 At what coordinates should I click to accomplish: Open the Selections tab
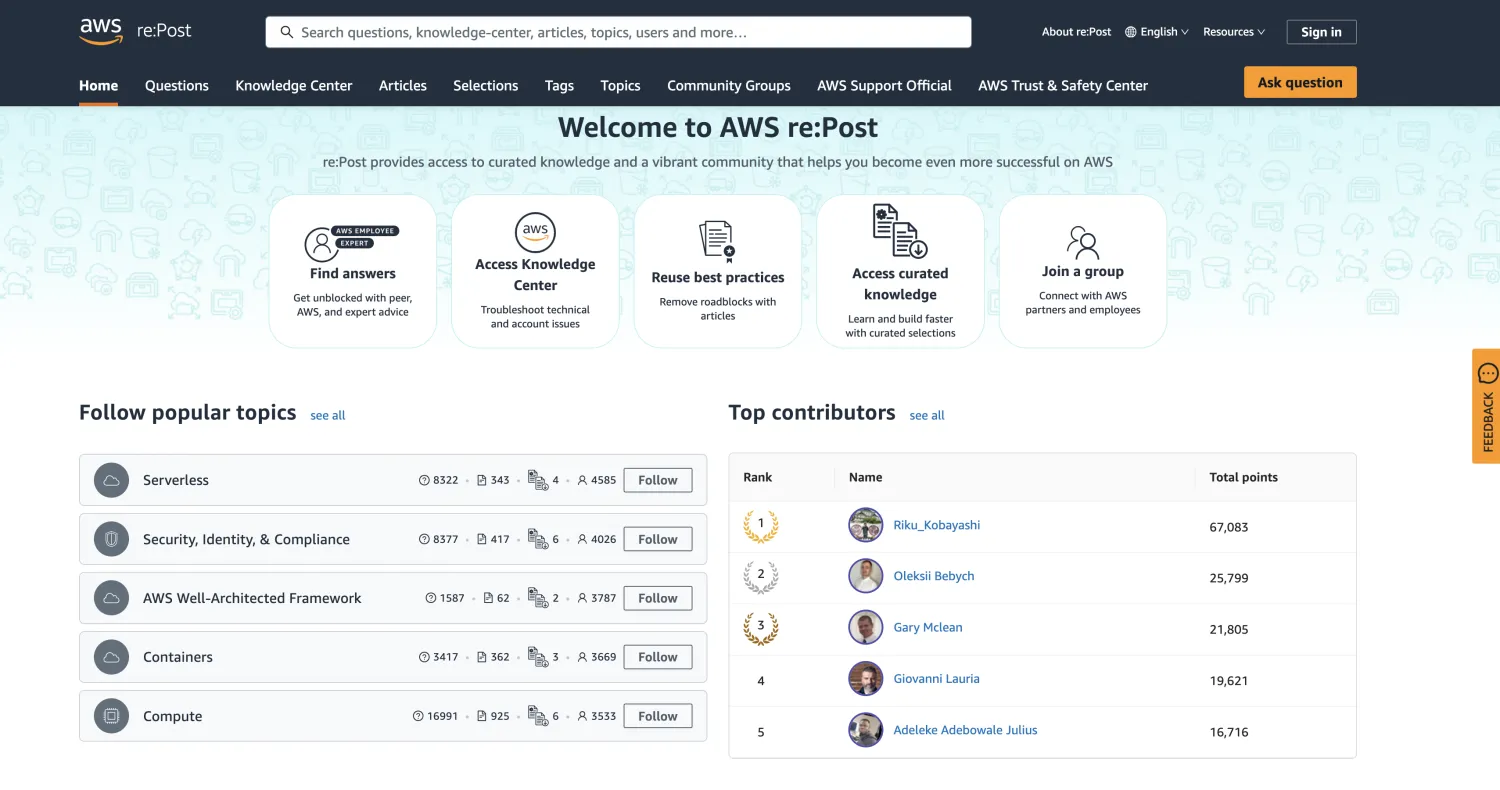tap(486, 86)
